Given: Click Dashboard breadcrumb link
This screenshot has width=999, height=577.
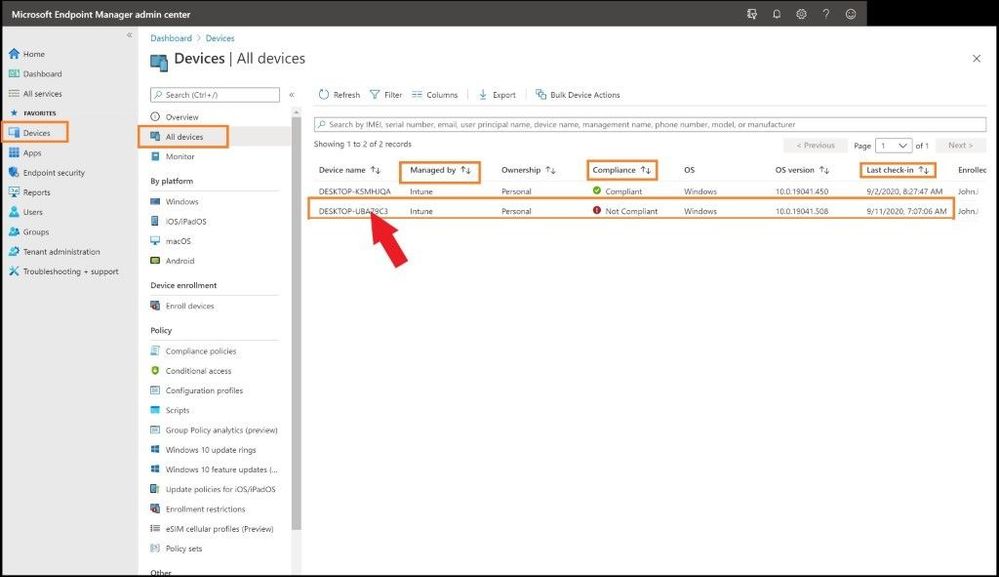Looking at the screenshot, I should pos(171,38).
